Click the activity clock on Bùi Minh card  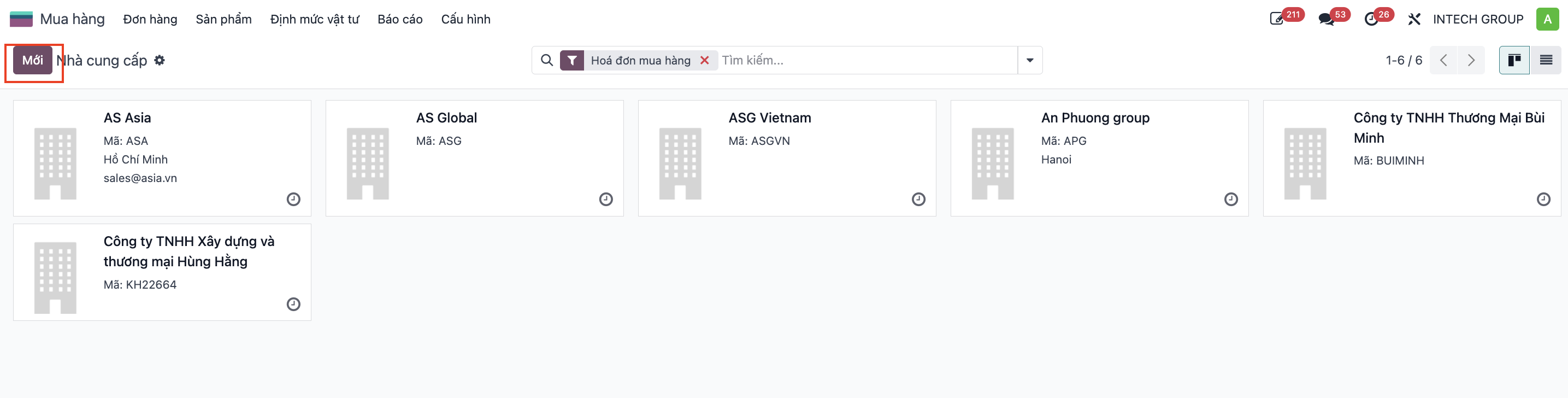tap(1543, 200)
